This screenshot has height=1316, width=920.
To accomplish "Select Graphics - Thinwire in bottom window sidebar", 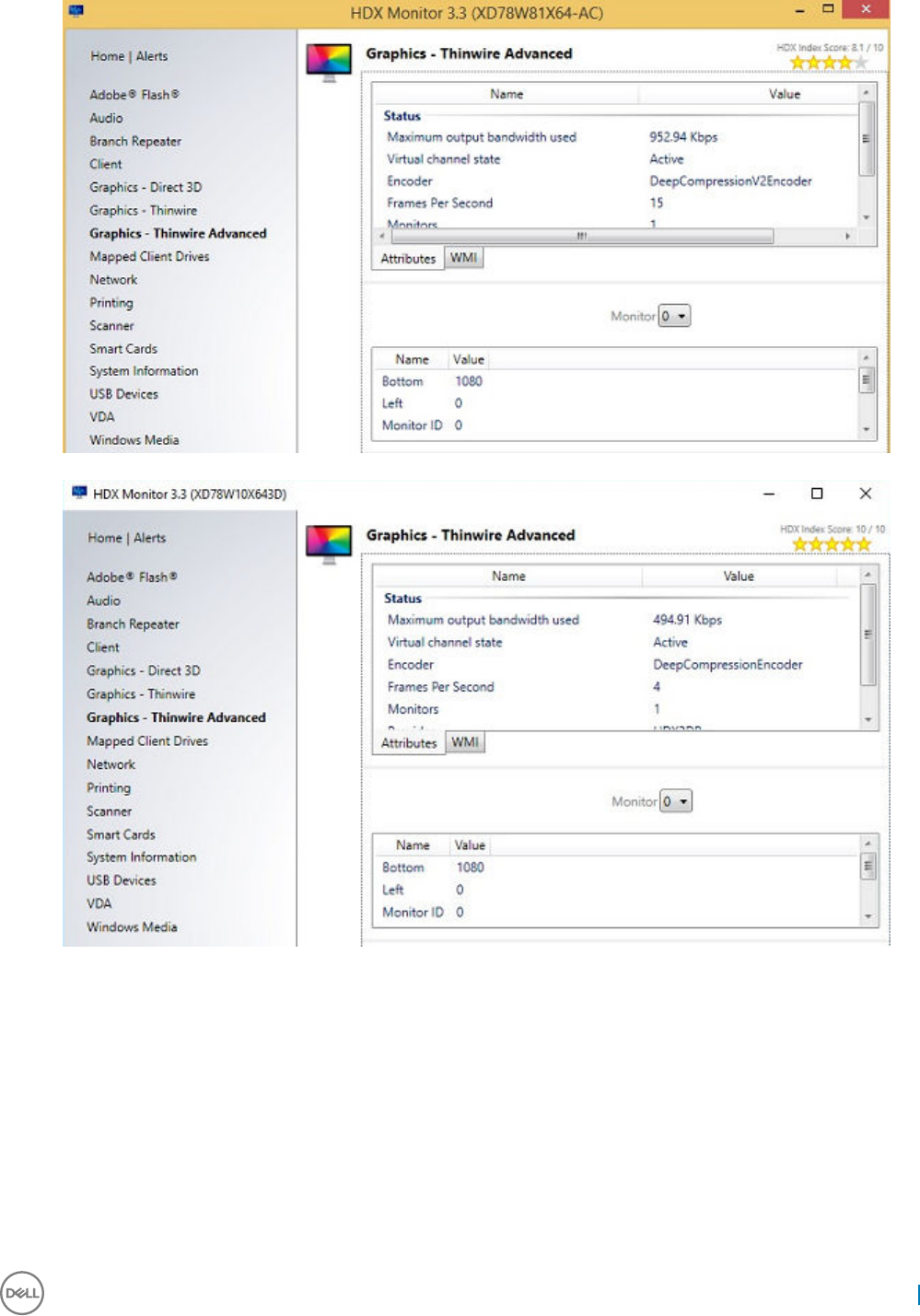I will click(x=141, y=693).
